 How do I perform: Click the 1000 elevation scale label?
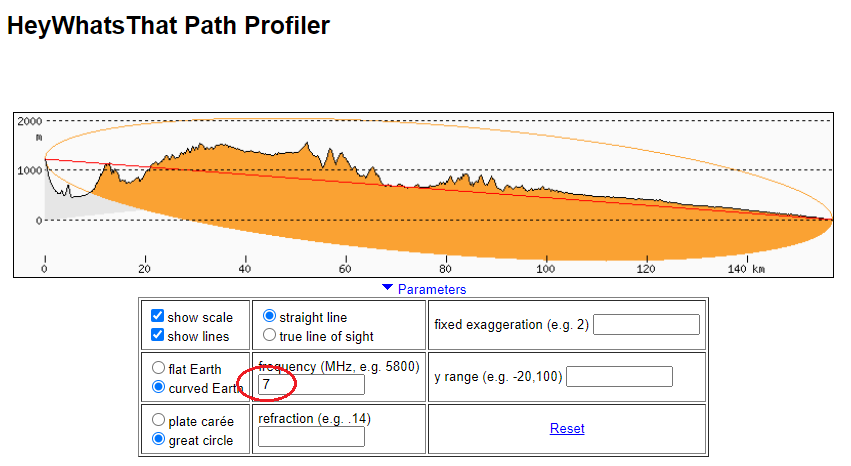(29, 170)
